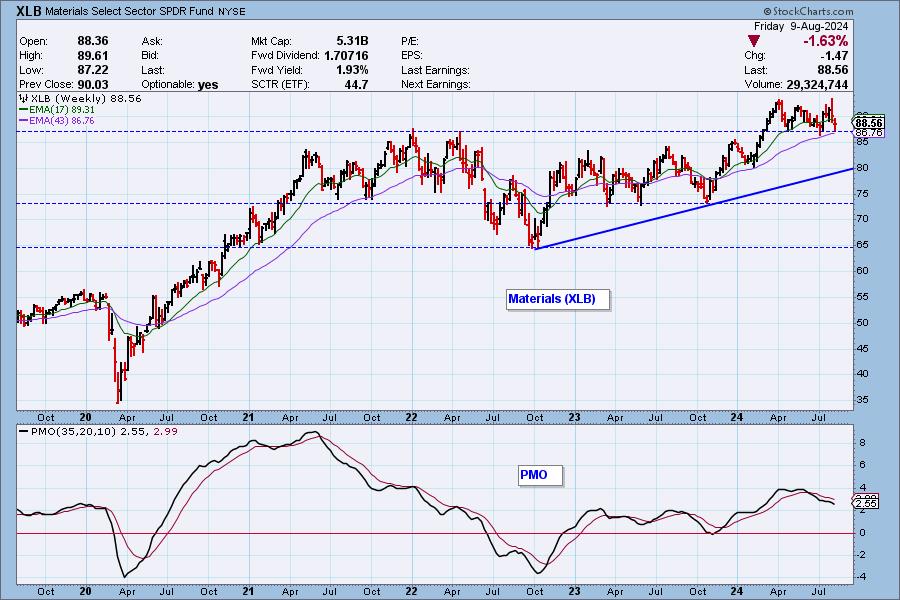Screen dimensions: 900x600
Task: Click the purple EMA(43) legend line marker
Action: (24, 121)
